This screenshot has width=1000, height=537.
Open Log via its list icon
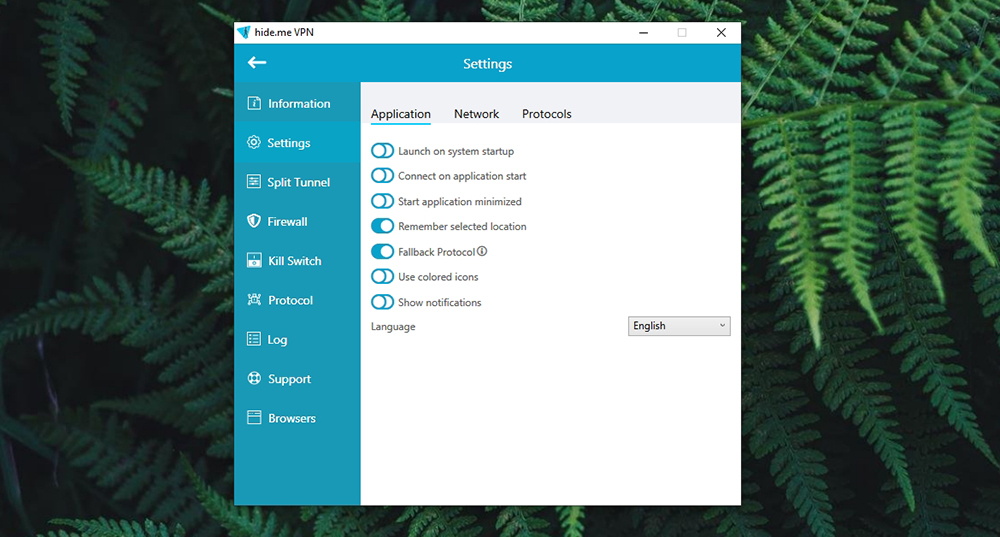(x=254, y=339)
